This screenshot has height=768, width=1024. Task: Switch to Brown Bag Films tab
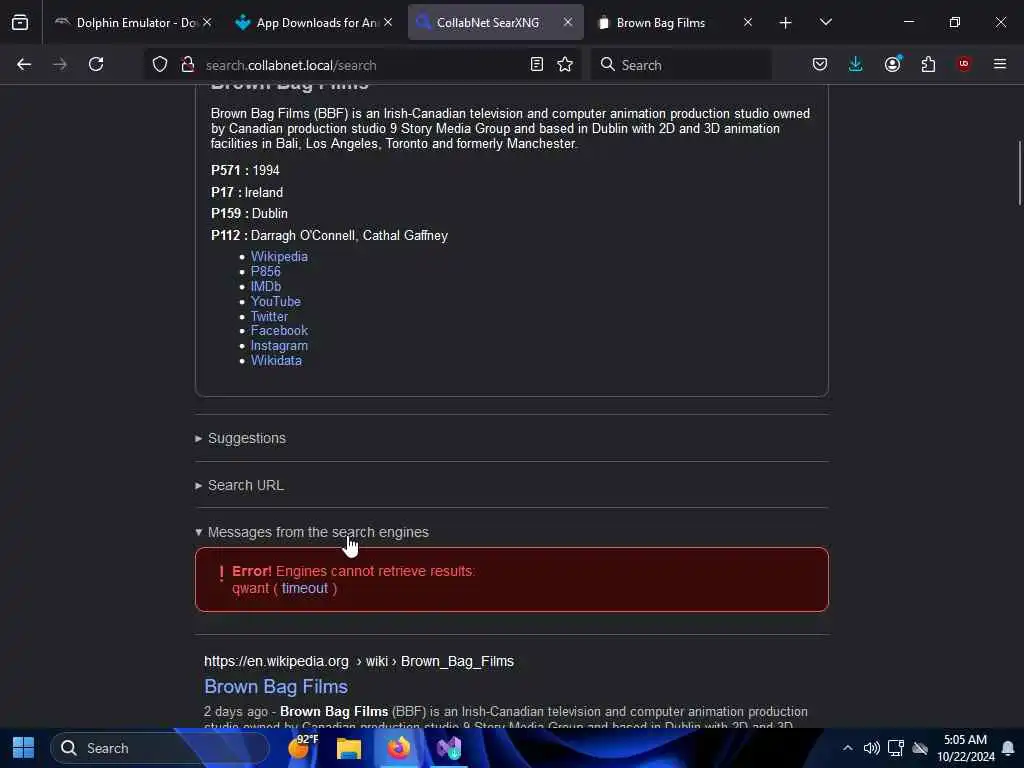click(676, 22)
